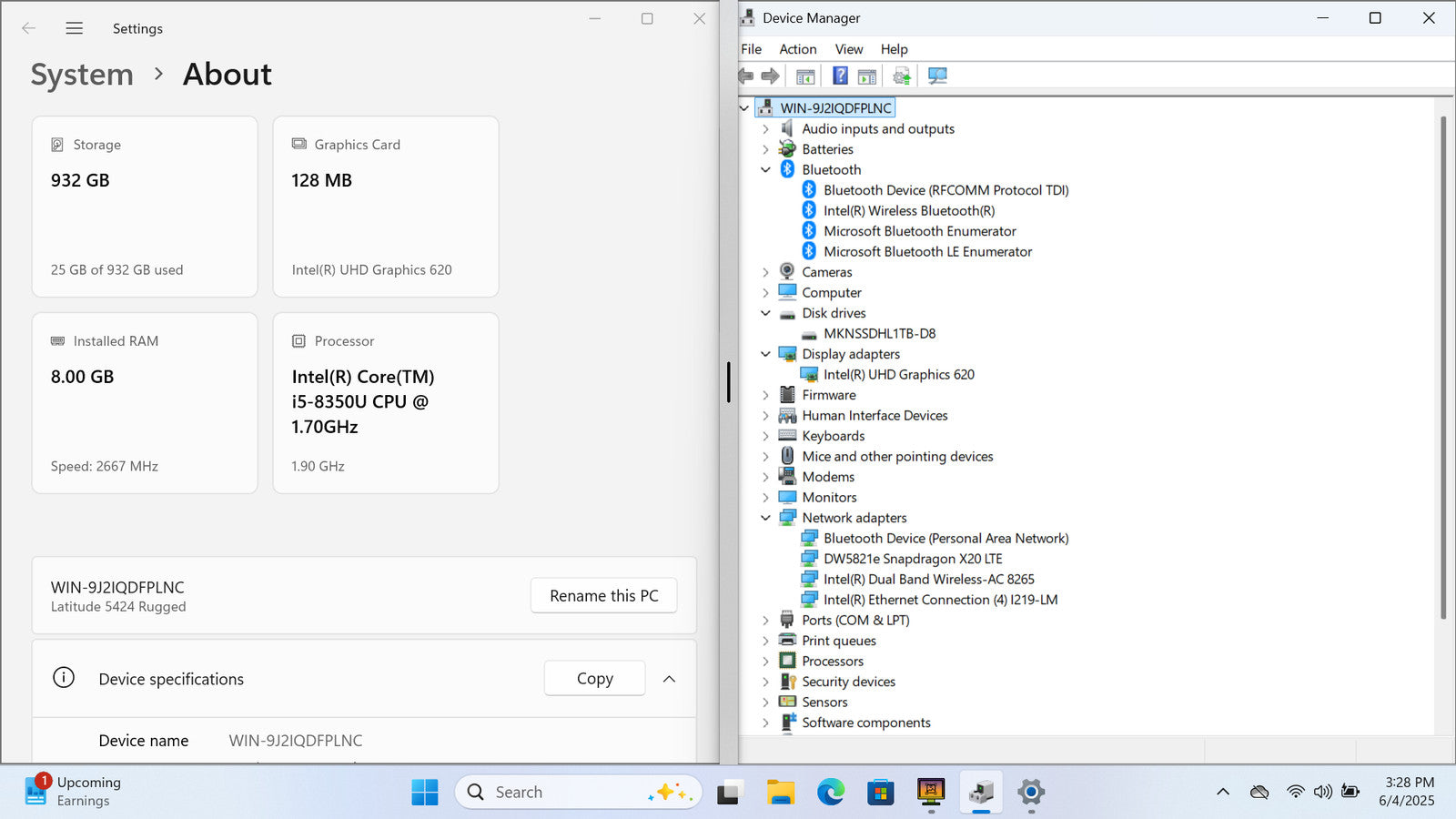Image resolution: width=1456 pixels, height=819 pixels.
Task: Open the Help menu in Device Manager
Action: pos(894,49)
